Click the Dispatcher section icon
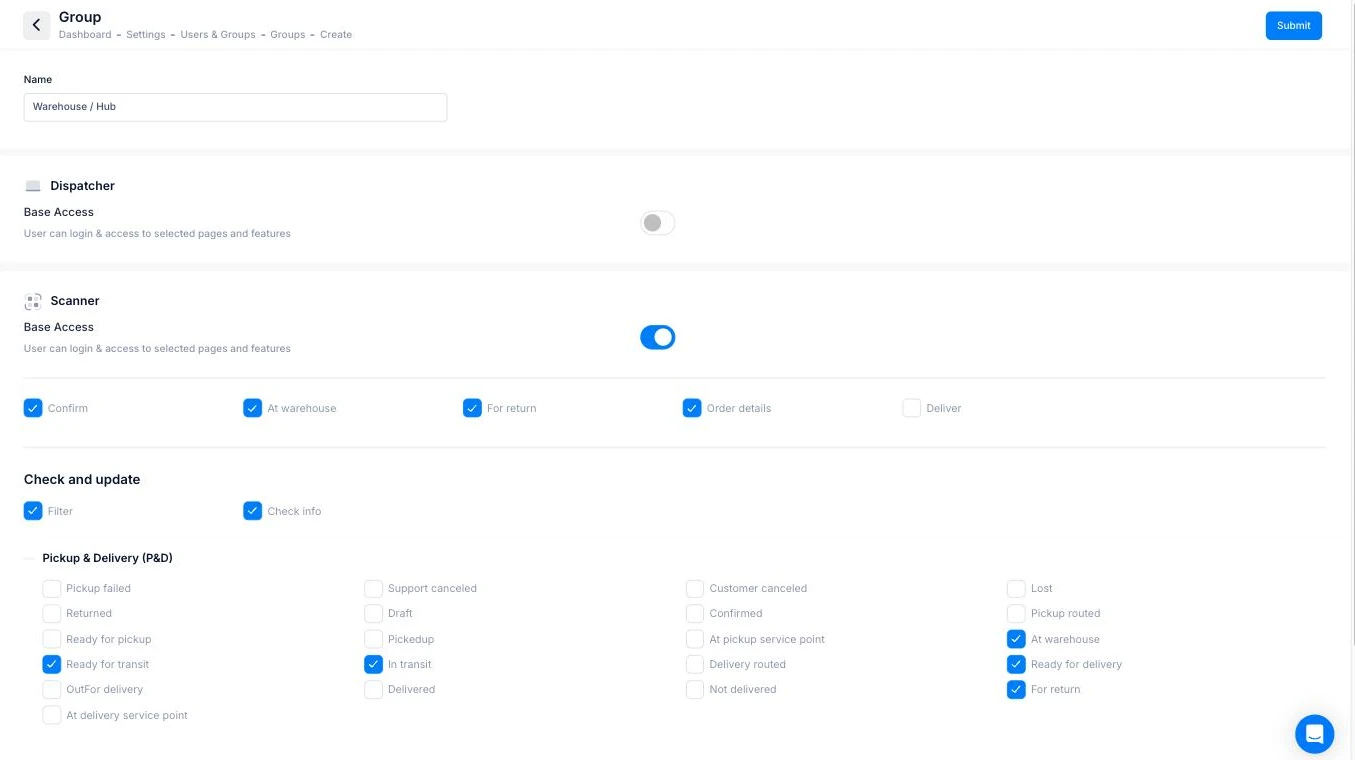Screen dimensions: 1355x760 (x=33, y=186)
